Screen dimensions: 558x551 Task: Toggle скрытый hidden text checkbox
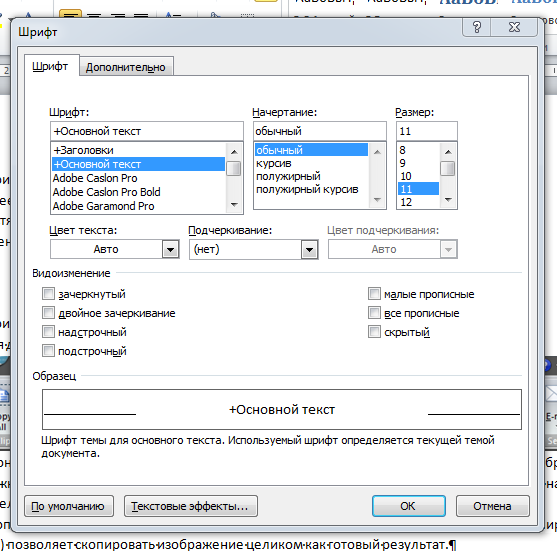374,332
